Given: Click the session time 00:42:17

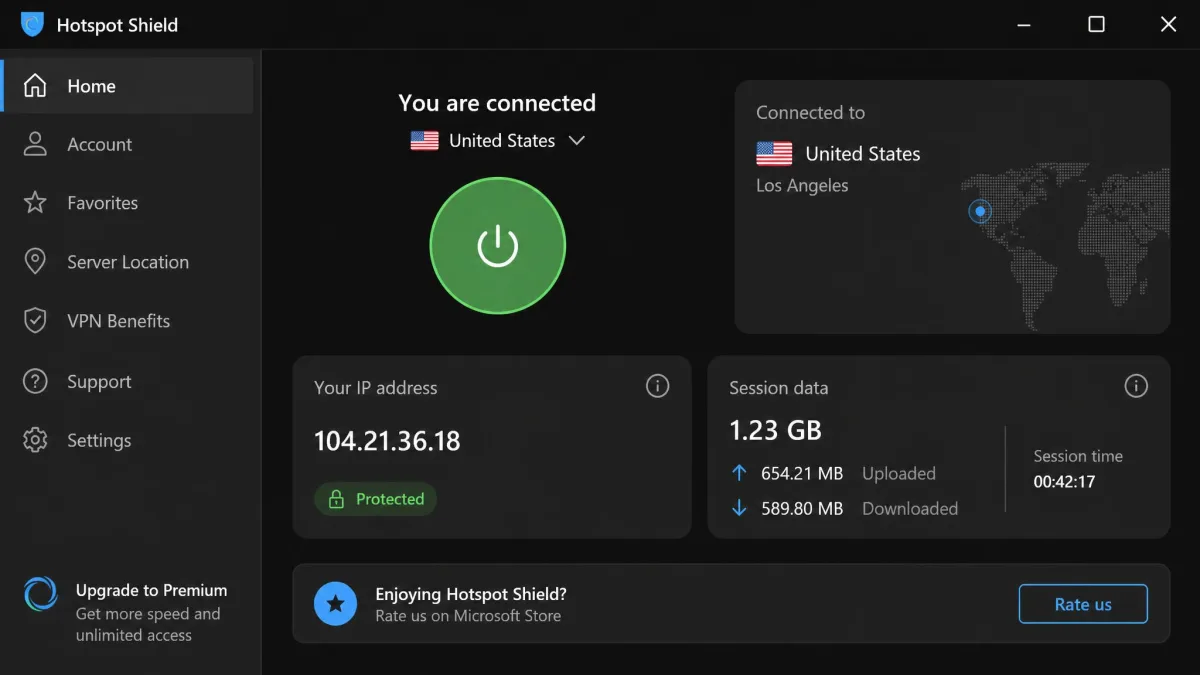Looking at the screenshot, I should pos(1064,482).
